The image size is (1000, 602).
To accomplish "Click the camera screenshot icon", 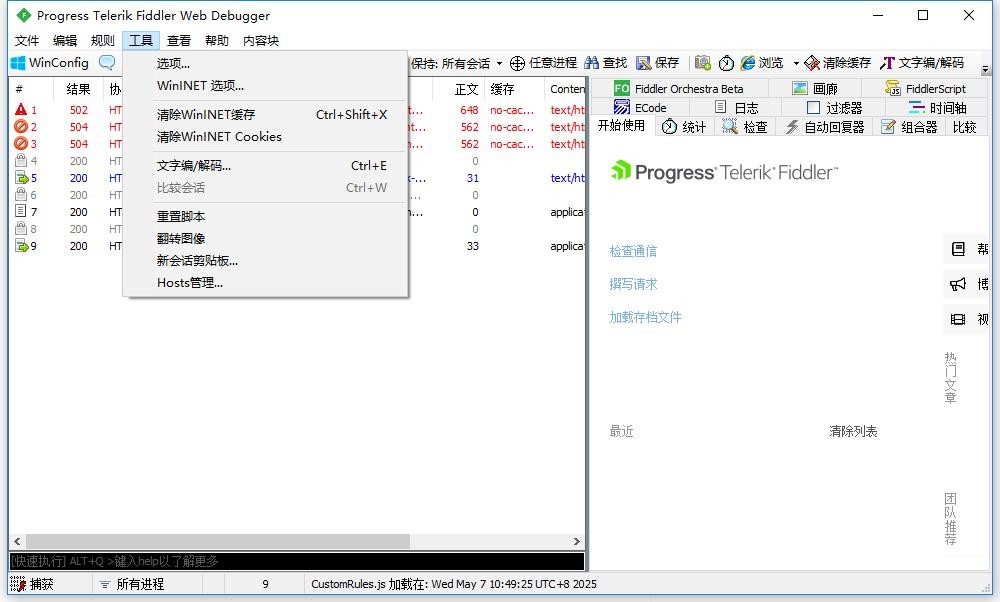I will click(703, 62).
